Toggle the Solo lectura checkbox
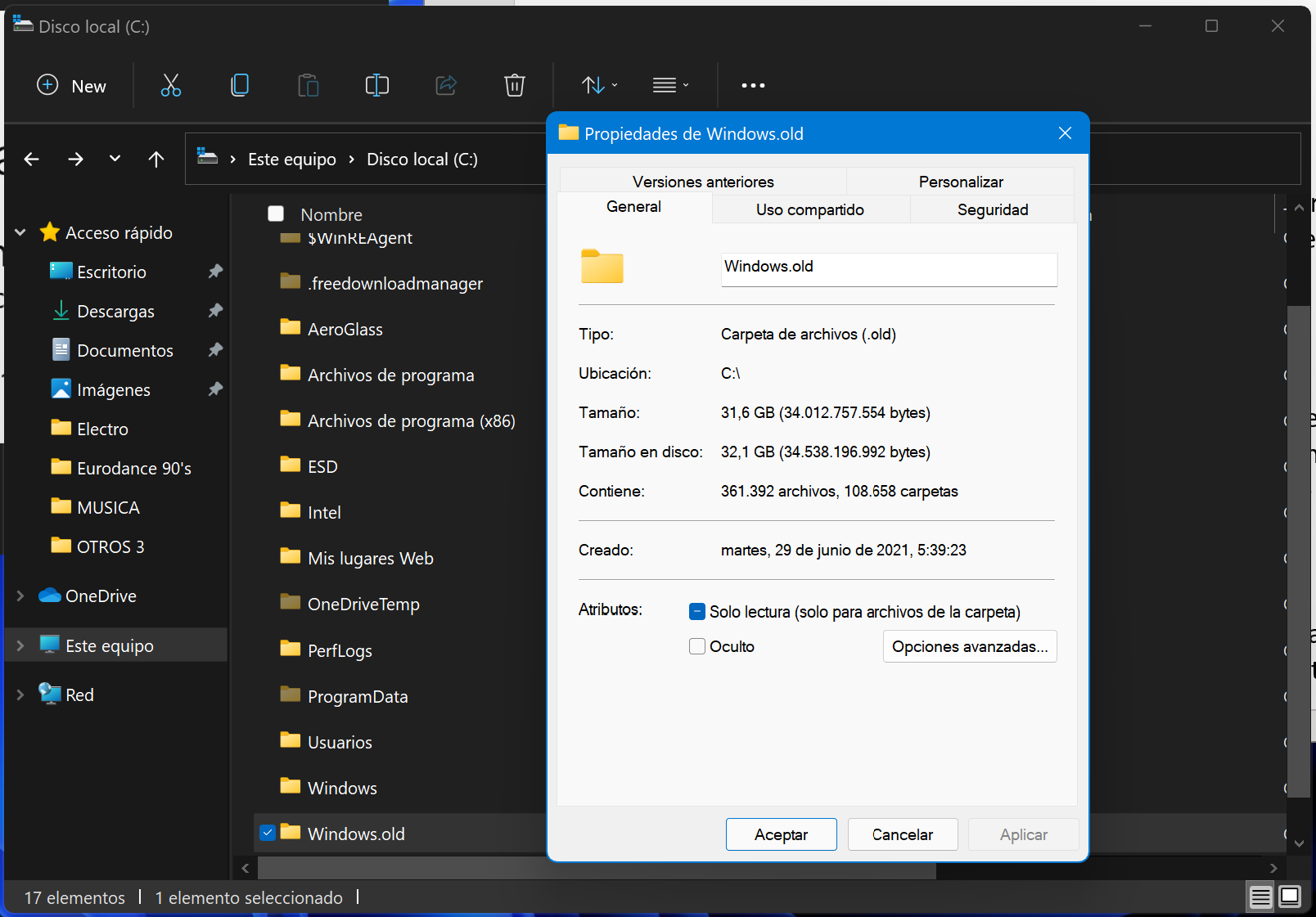The height and width of the screenshot is (917, 1316). coord(697,612)
